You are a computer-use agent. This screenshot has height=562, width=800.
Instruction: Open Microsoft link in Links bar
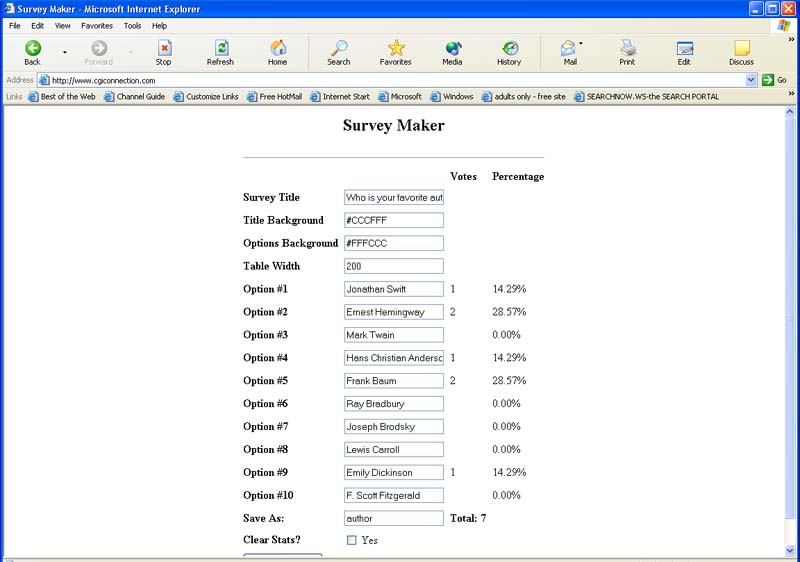click(400, 96)
